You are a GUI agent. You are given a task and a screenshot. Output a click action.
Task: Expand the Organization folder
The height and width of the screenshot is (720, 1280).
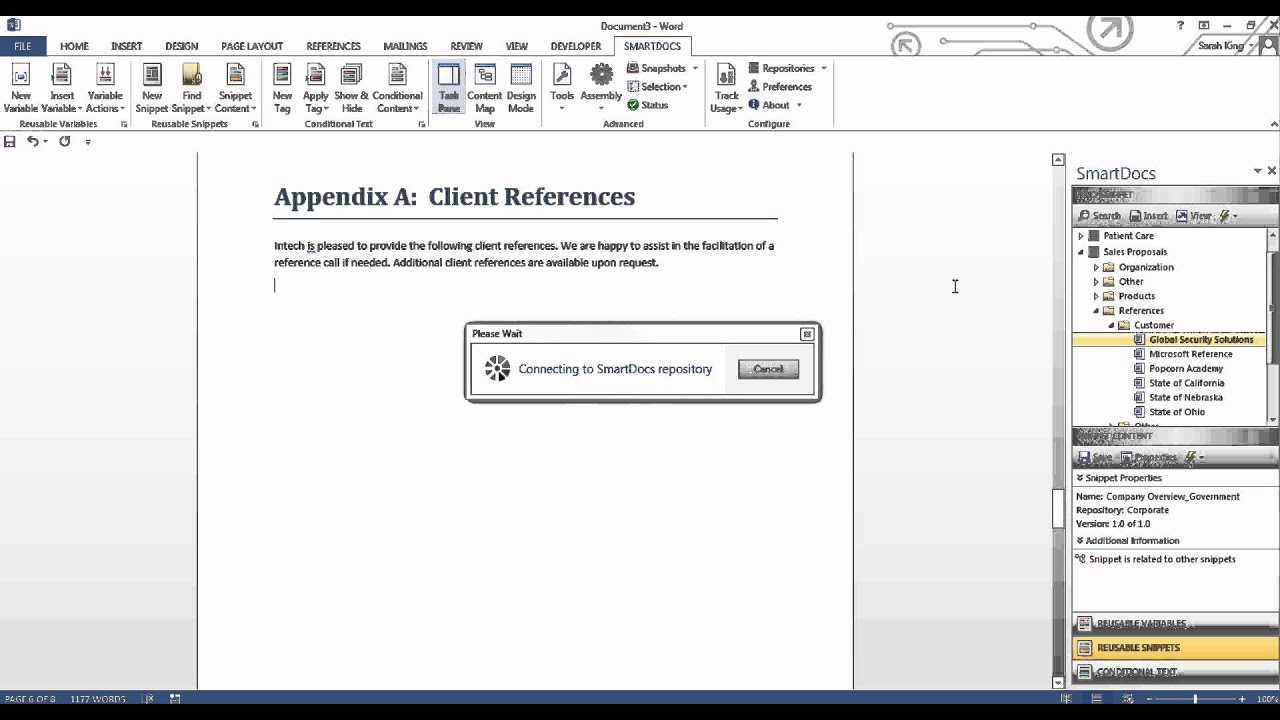(x=1096, y=267)
